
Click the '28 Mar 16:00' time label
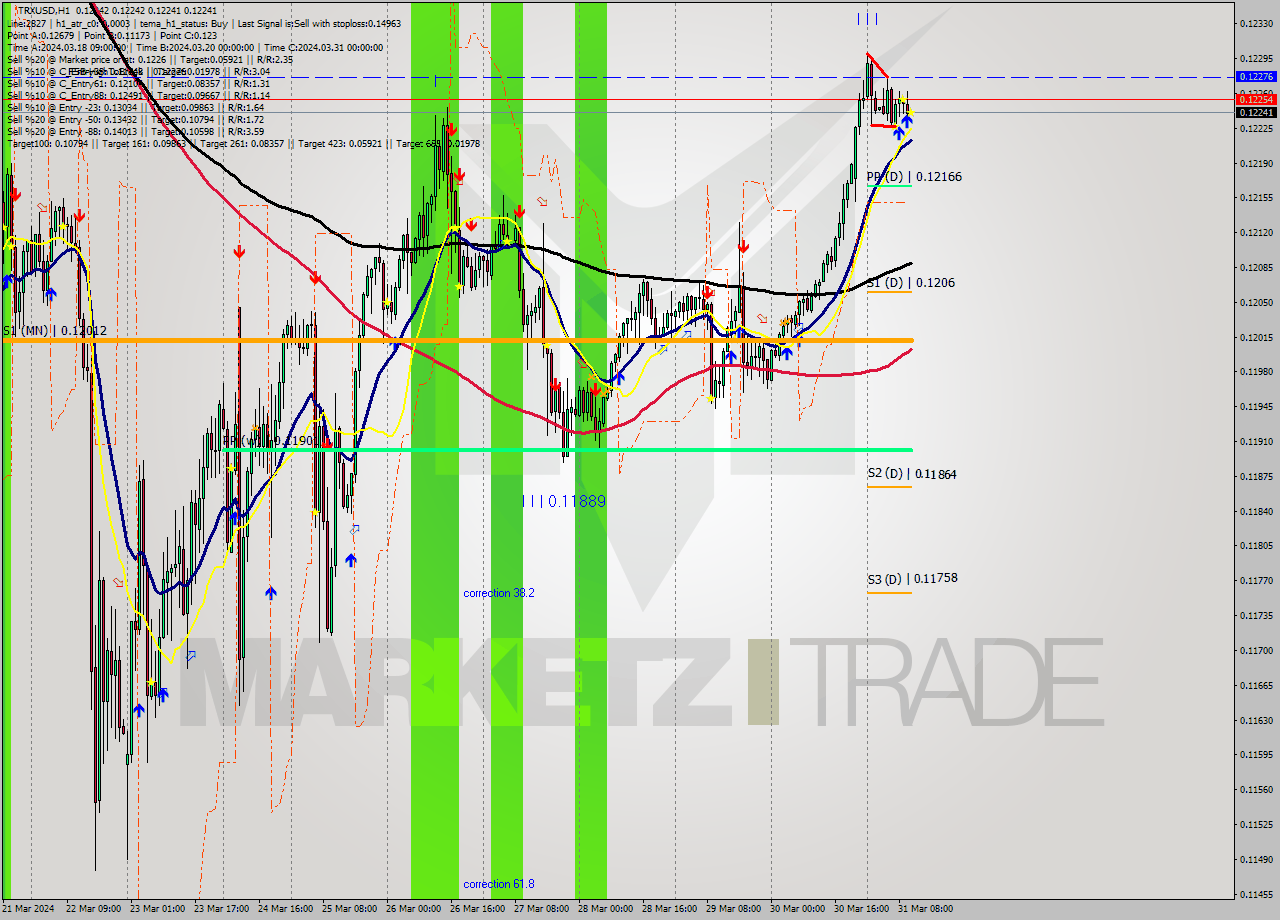668,909
